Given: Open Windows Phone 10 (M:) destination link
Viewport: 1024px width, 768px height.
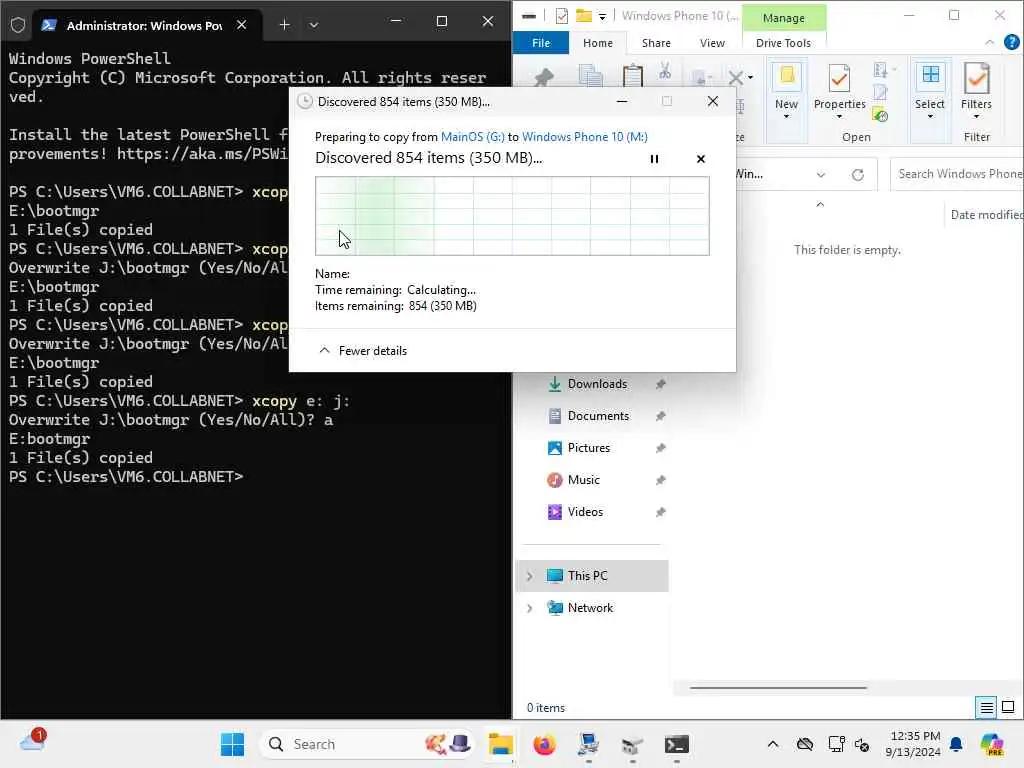Looking at the screenshot, I should tap(584, 136).
